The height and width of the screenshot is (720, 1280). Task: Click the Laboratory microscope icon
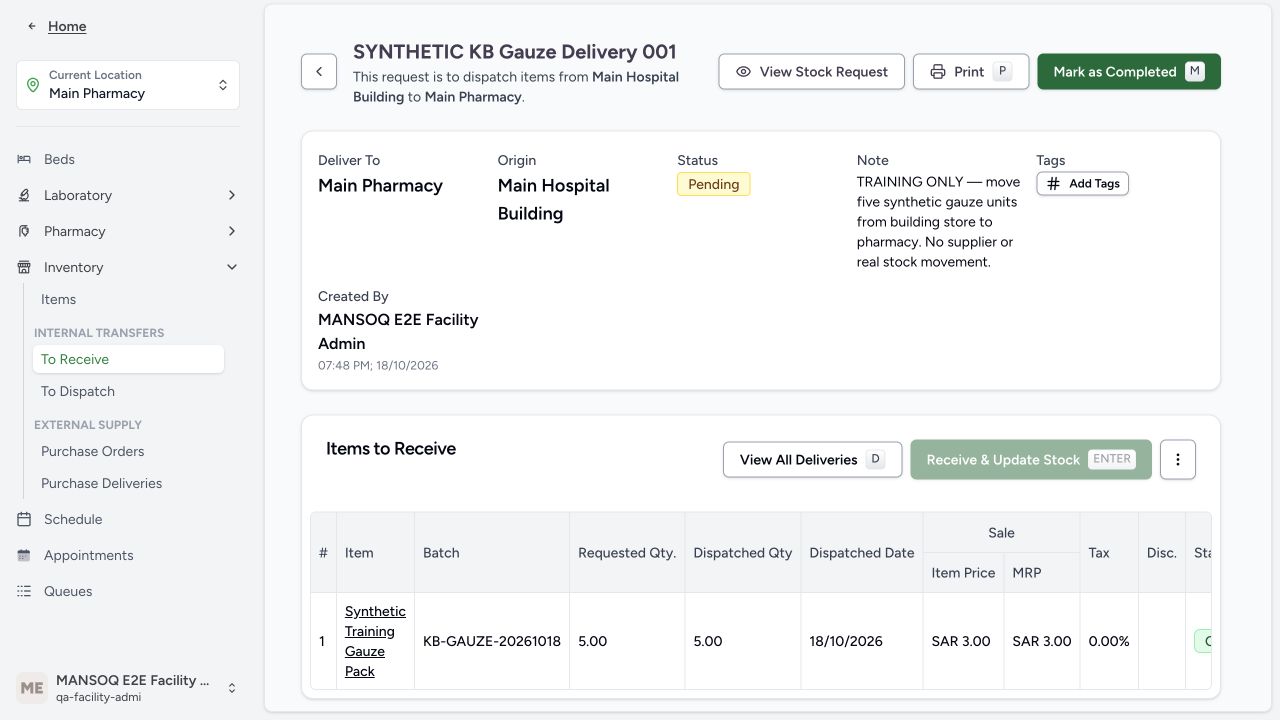[24, 195]
